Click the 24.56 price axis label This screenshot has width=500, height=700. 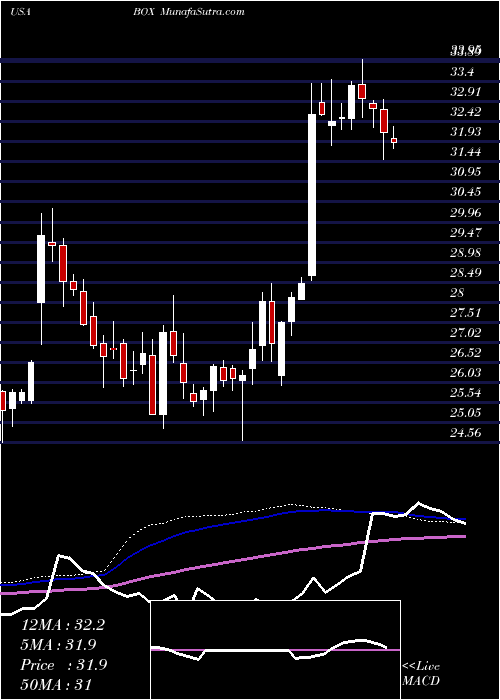pos(466,433)
